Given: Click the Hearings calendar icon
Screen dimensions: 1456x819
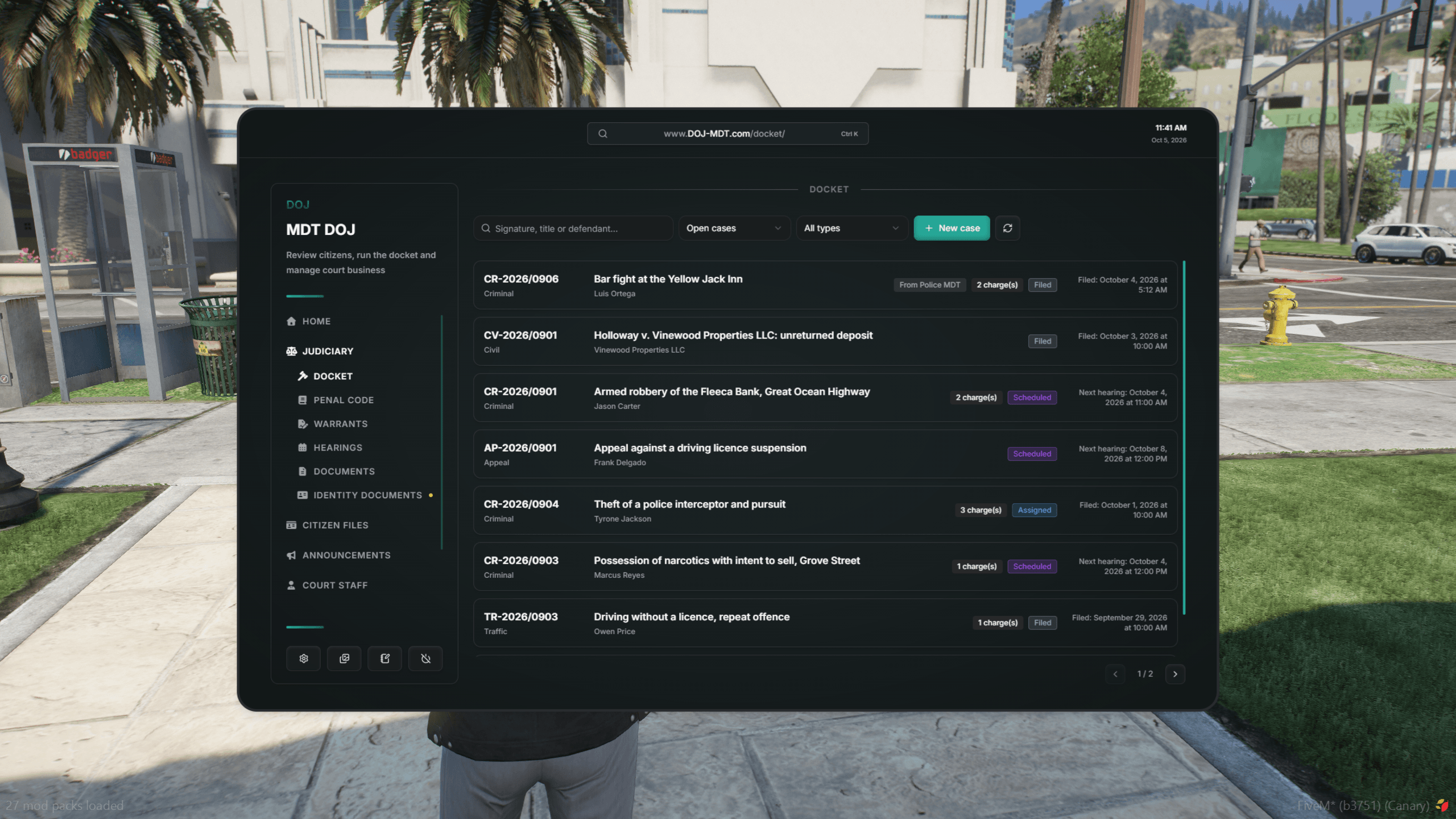Looking at the screenshot, I should pyautogui.click(x=303, y=448).
